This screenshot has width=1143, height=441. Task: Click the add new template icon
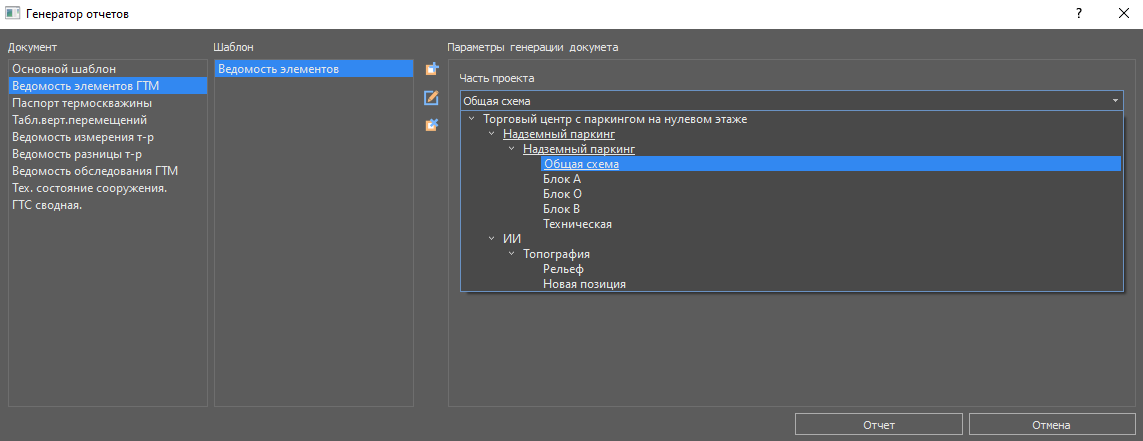pos(432,70)
